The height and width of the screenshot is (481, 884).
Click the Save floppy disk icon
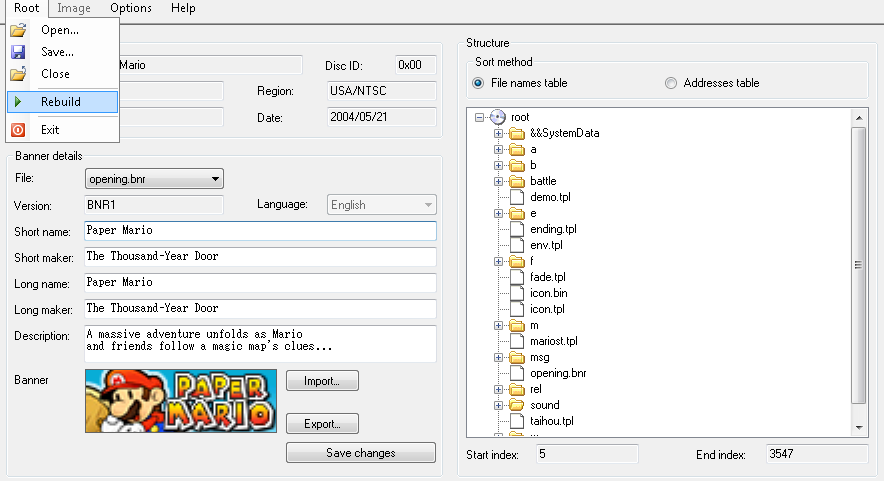[x=18, y=52]
